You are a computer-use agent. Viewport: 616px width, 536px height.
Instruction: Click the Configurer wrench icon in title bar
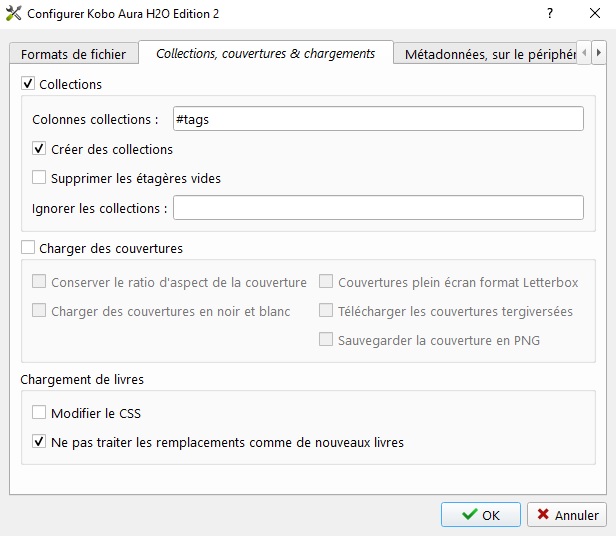pyautogui.click(x=13, y=13)
